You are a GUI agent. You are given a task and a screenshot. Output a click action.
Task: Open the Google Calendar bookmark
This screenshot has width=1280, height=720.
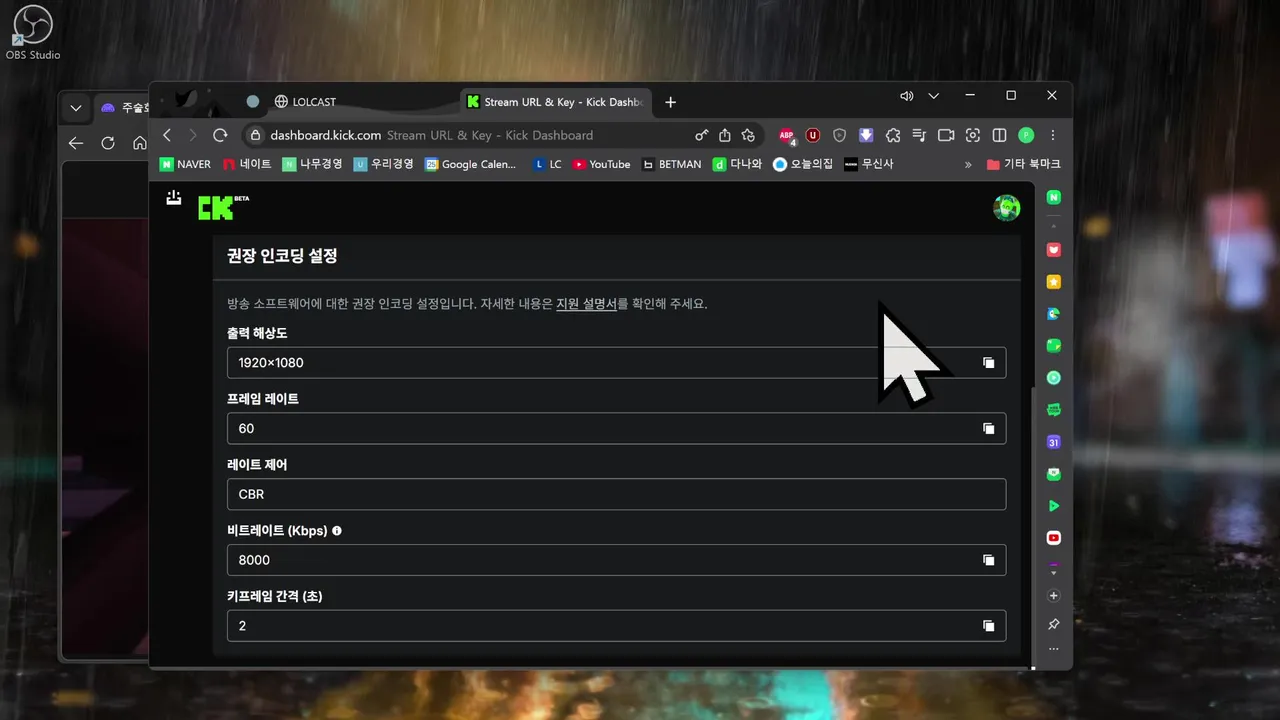coord(470,164)
